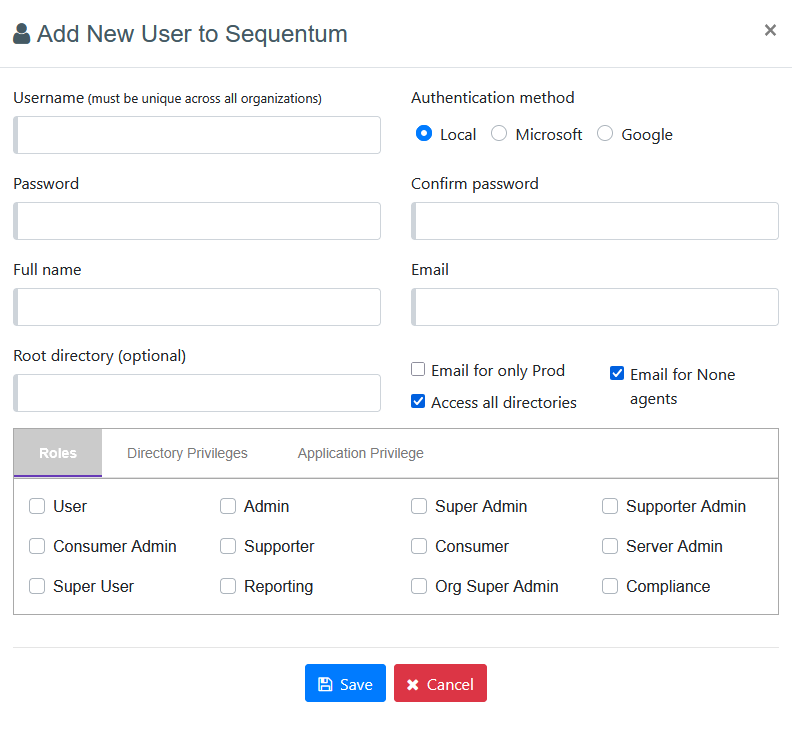Check the Super Admin role
Screen dimensions: 792x731
tap(419, 506)
